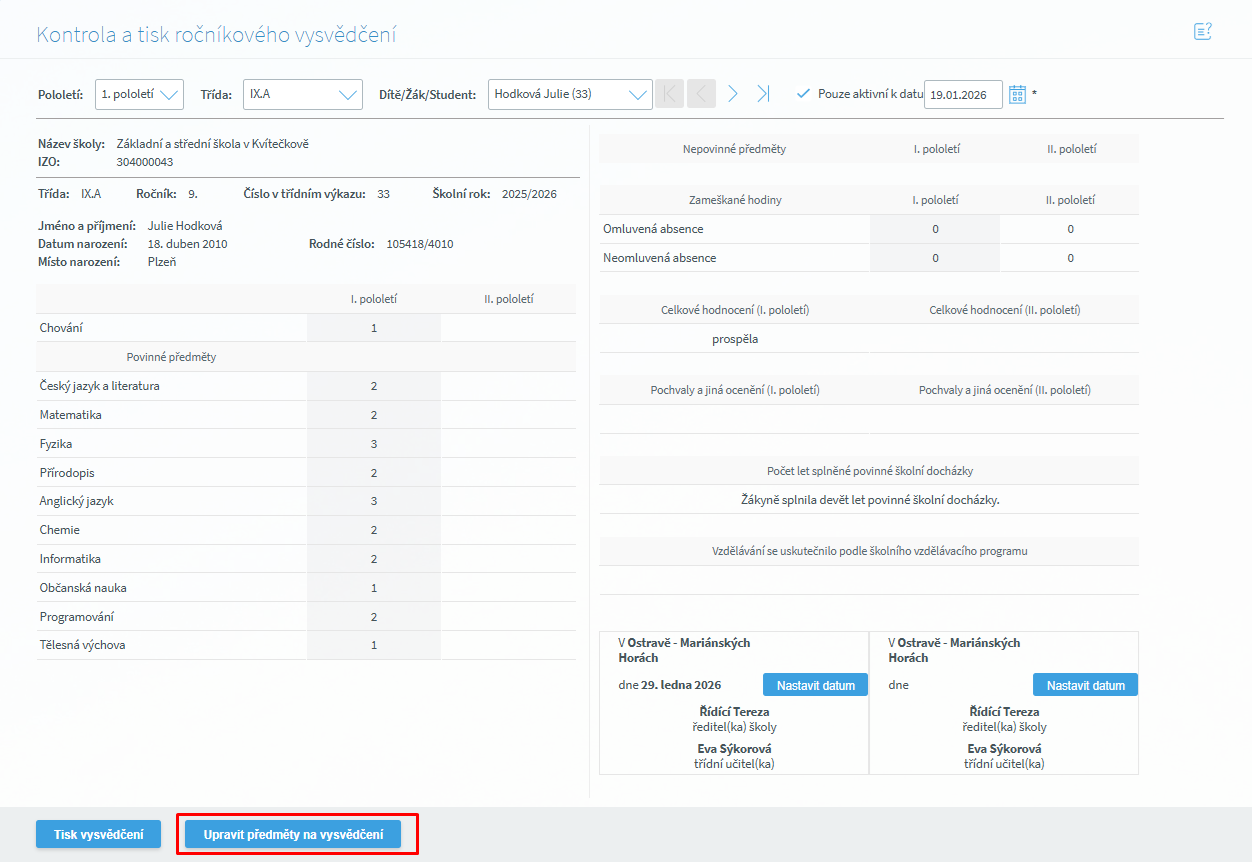Expand the Pololetí dropdown
Screen dimensions: 1252x862
point(140,94)
